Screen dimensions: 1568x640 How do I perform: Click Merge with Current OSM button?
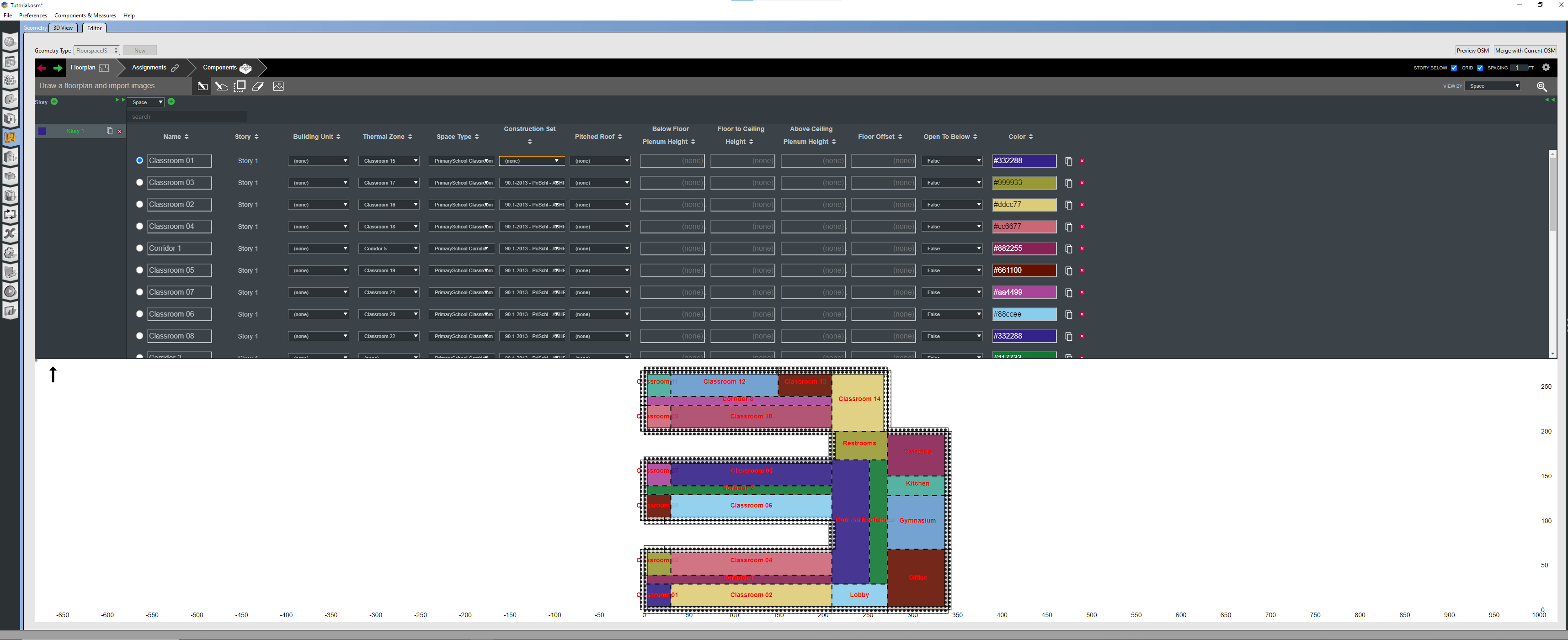click(1525, 51)
